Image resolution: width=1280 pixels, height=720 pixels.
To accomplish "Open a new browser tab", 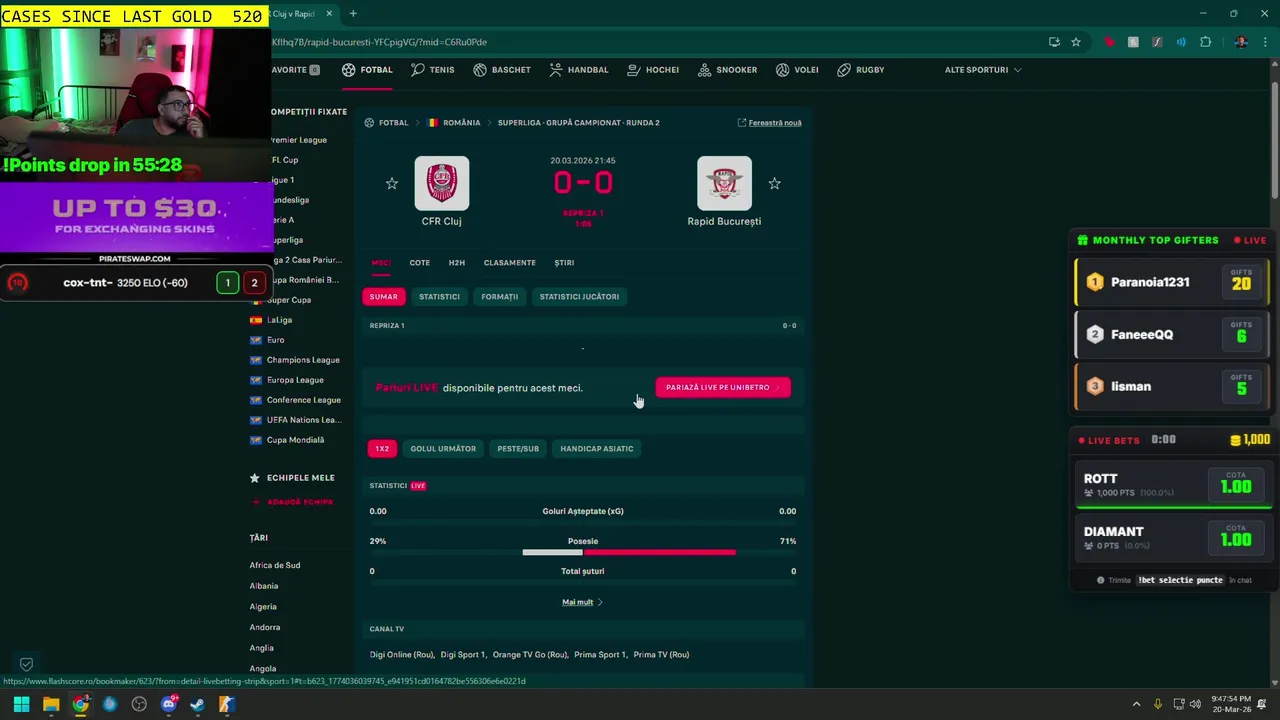I will click(x=353, y=14).
